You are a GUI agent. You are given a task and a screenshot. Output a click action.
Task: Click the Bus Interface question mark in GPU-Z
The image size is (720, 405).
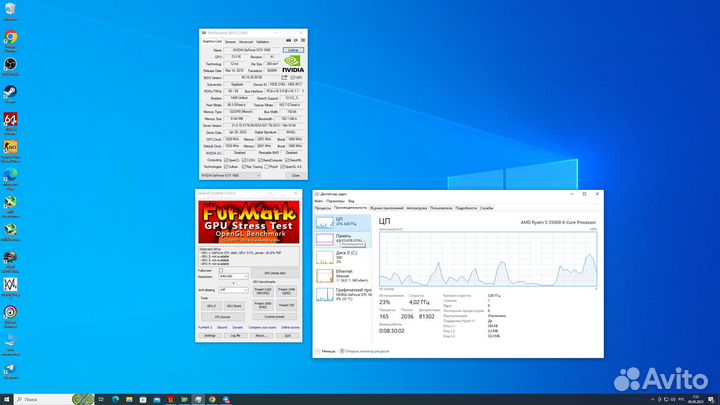(303, 91)
